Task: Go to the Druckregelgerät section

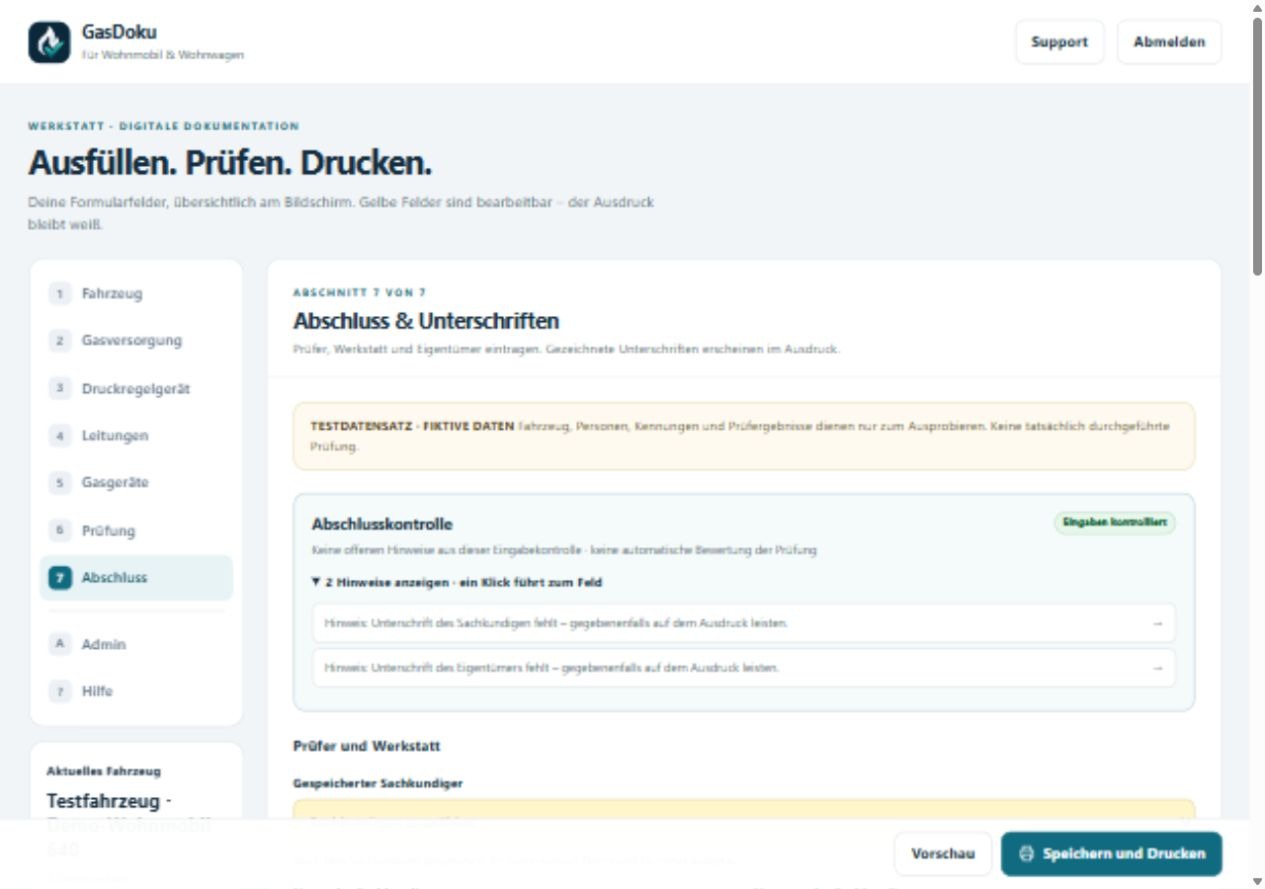Action: click(136, 389)
